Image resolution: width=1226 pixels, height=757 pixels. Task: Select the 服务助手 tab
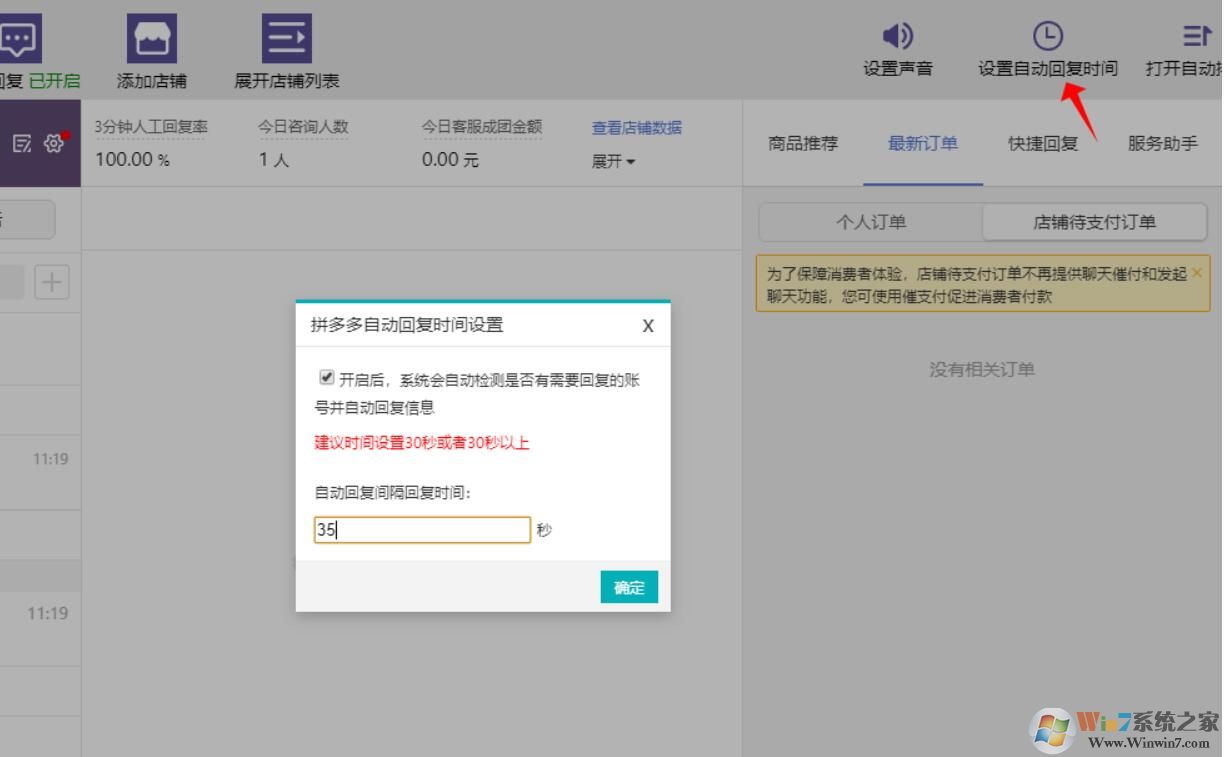(x=1162, y=143)
